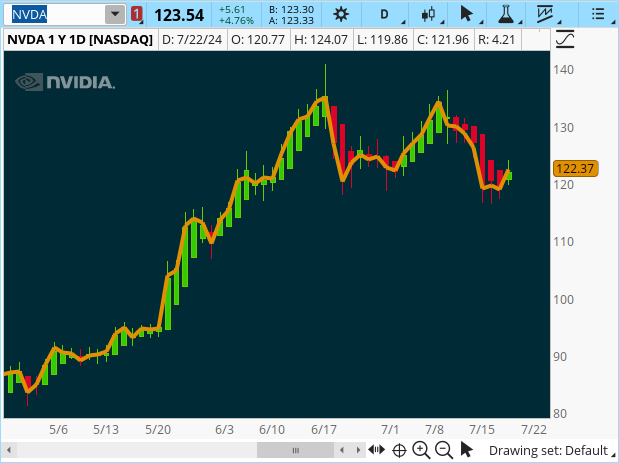619x463 pixels.
Task: Click the 140 price axis label
Action: 564,70
